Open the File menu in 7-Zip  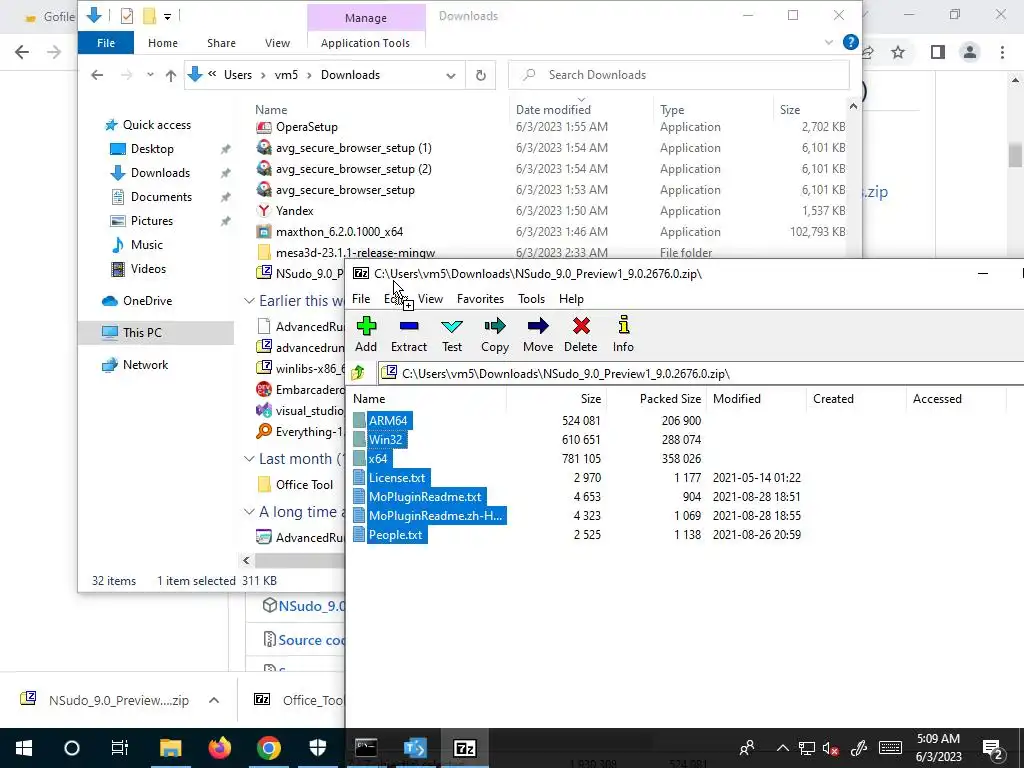[360, 298]
